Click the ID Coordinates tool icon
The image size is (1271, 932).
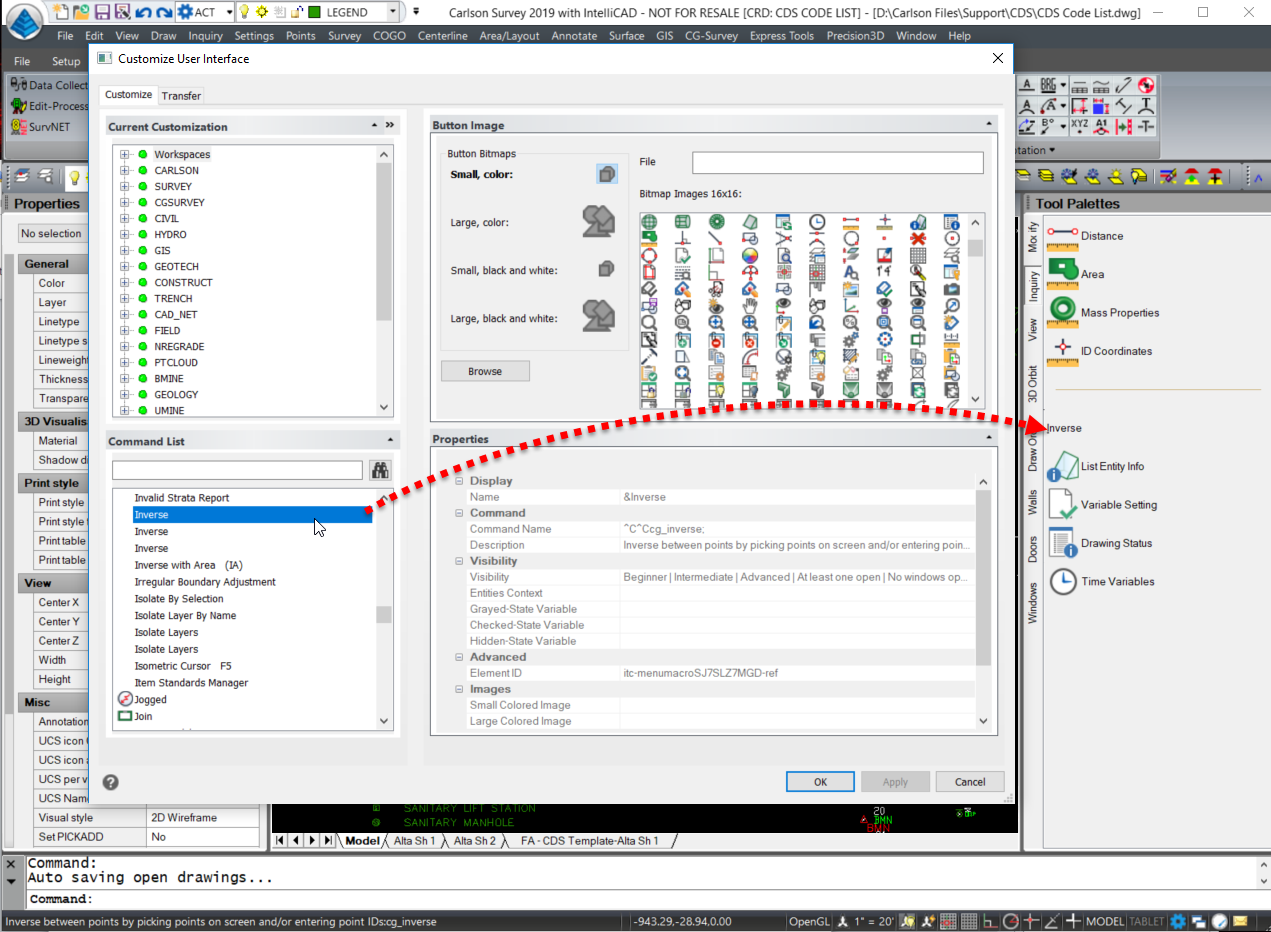(1062, 351)
